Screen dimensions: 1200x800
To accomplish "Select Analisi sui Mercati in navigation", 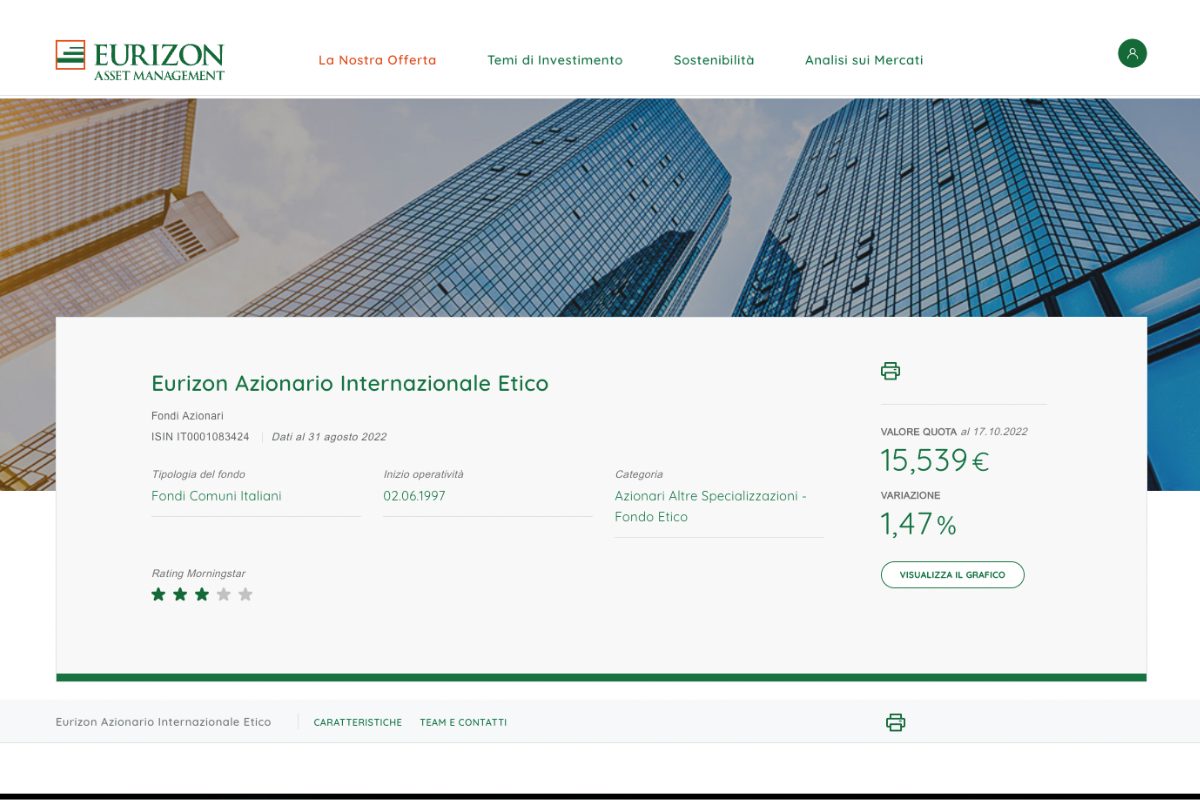I will [864, 60].
